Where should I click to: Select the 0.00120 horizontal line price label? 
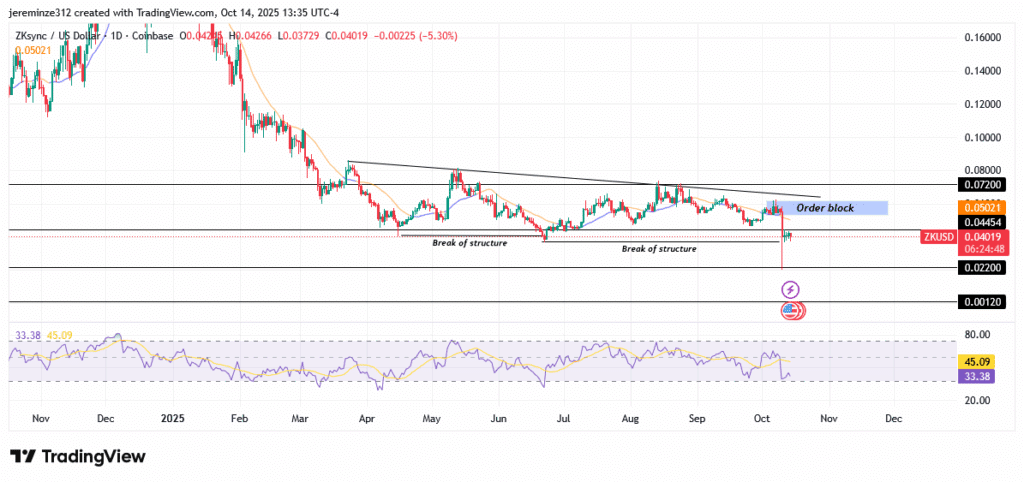click(x=983, y=302)
